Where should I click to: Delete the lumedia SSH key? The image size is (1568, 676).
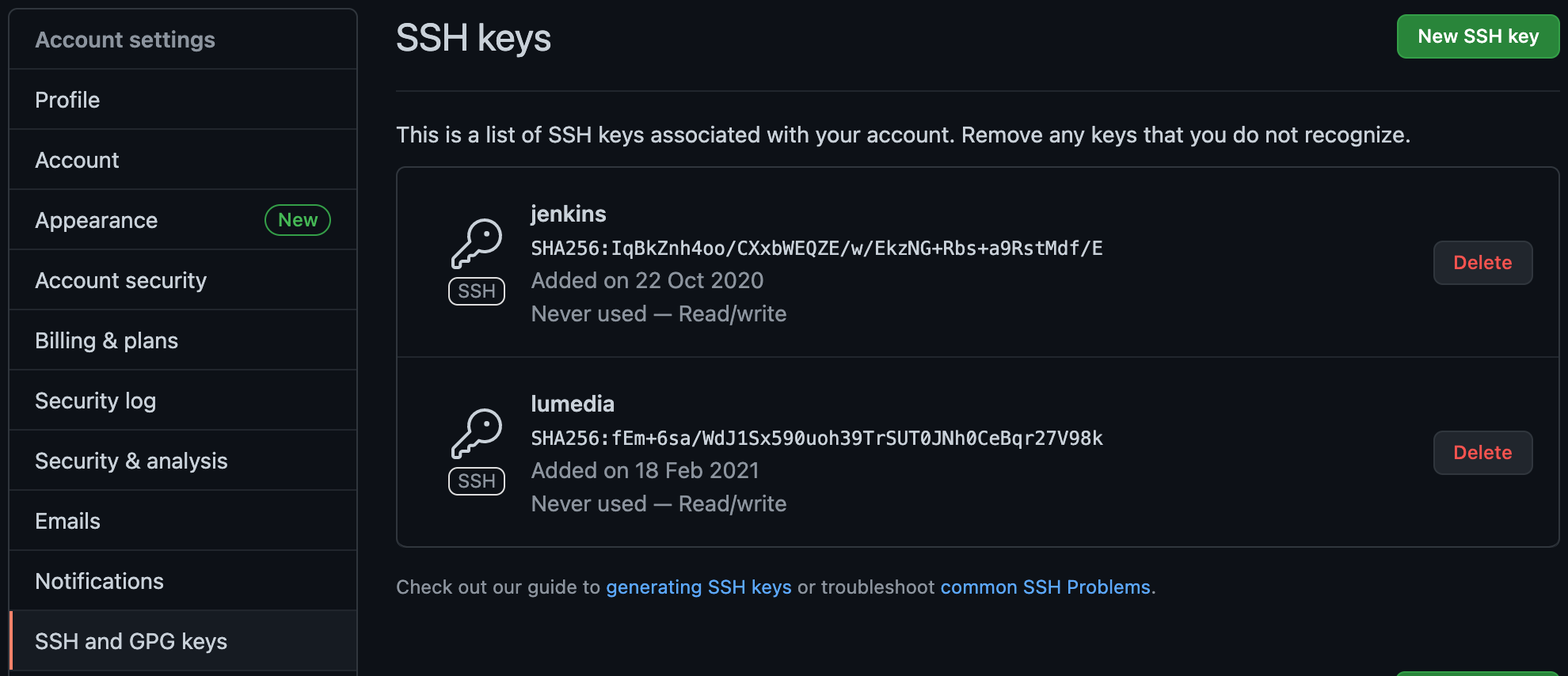point(1482,453)
